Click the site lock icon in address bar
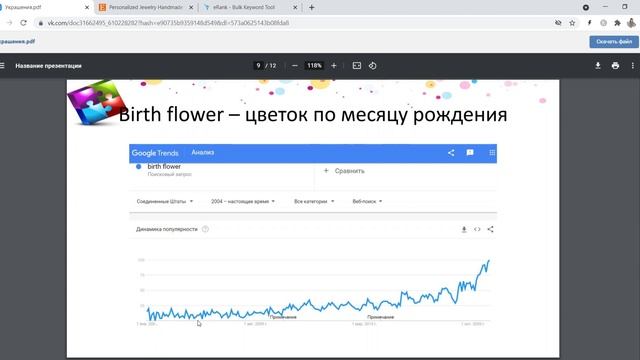The height and width of the screenshot is (360, 640). (40, 23)
